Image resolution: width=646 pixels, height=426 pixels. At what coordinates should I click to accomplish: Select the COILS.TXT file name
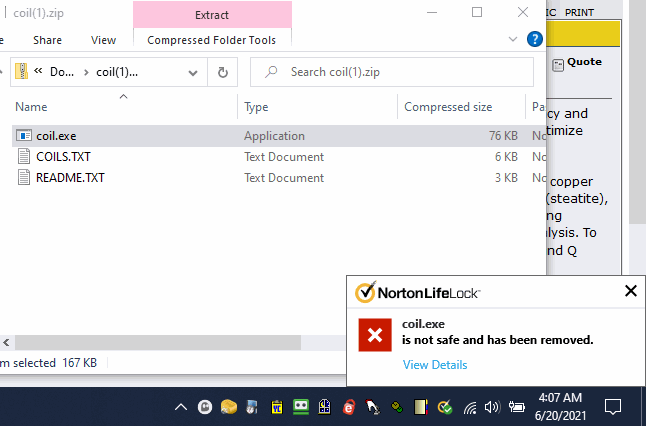pos(63,157)
